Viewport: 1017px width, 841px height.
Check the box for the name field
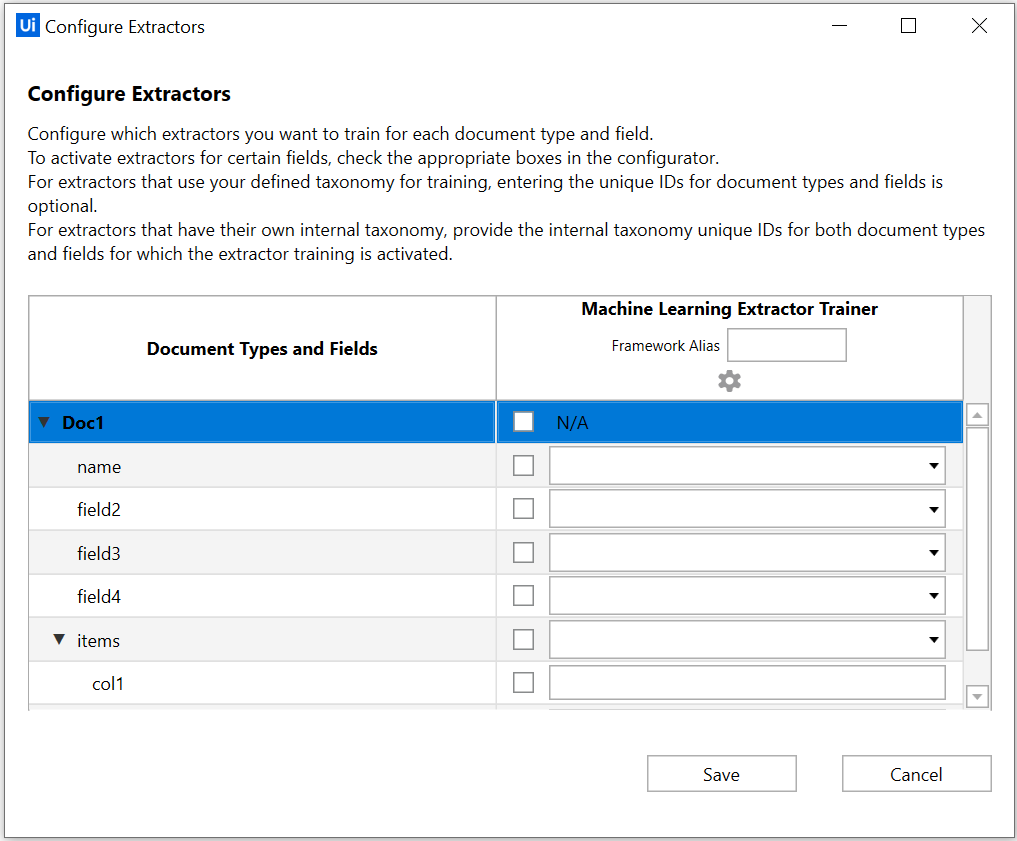pos(523,465)
